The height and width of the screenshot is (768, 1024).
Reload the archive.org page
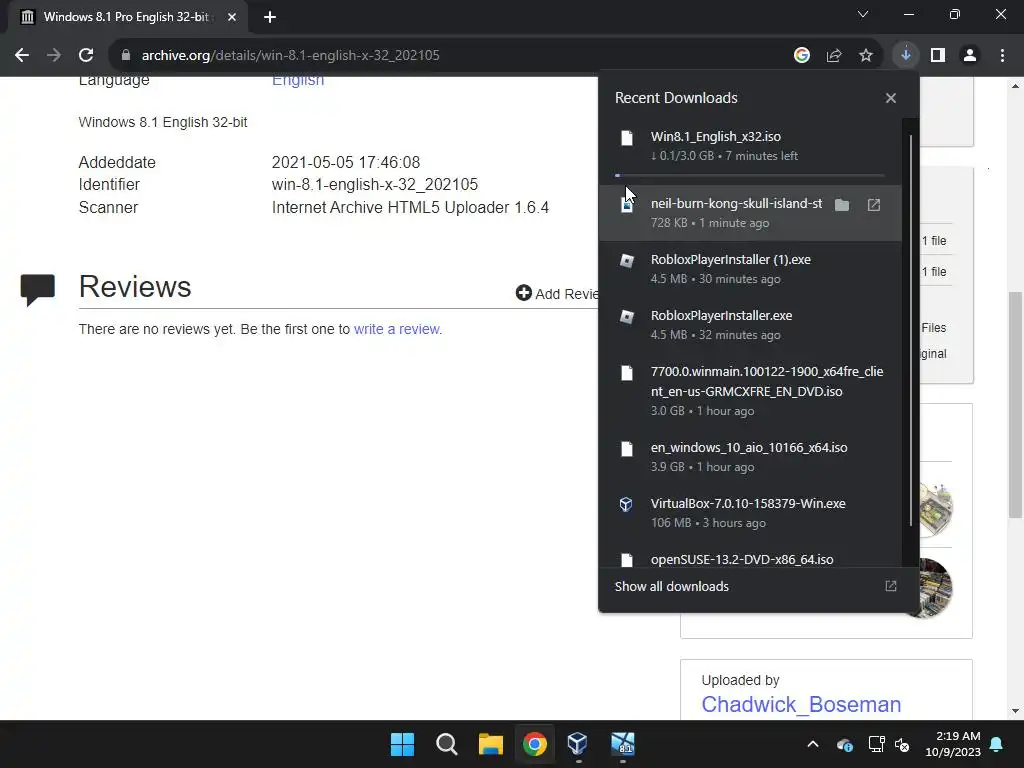tap(86, 56)
